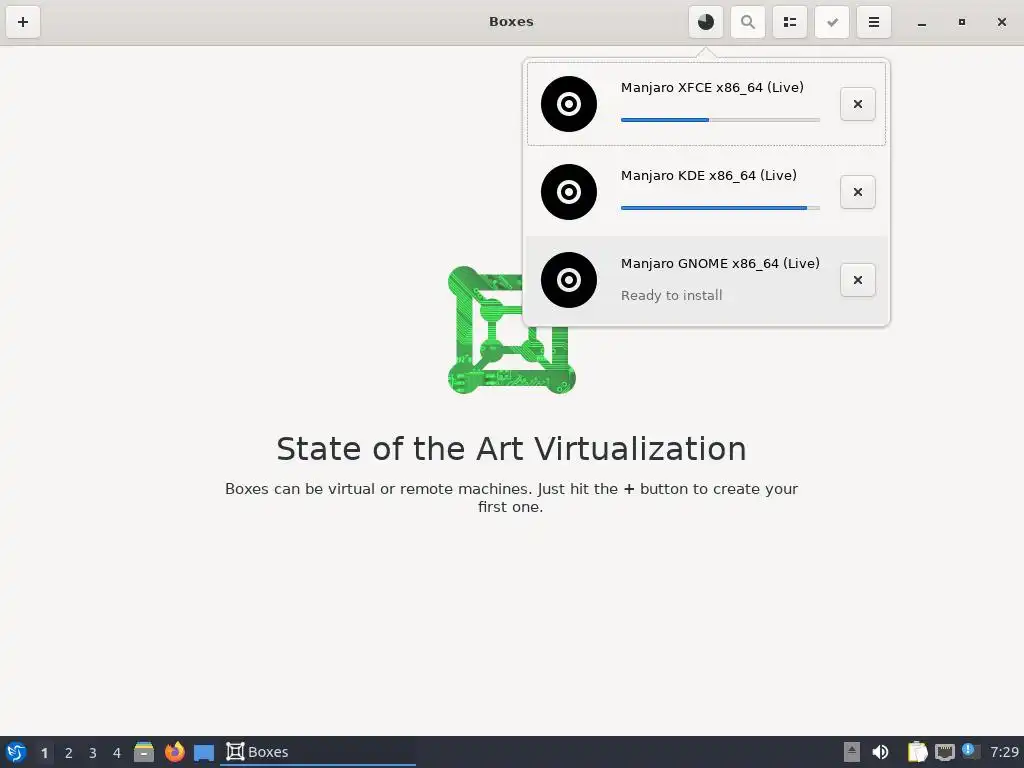Switch to workspace 2
This screenshot has width=1024, height=768.
[x=69, y=753]
